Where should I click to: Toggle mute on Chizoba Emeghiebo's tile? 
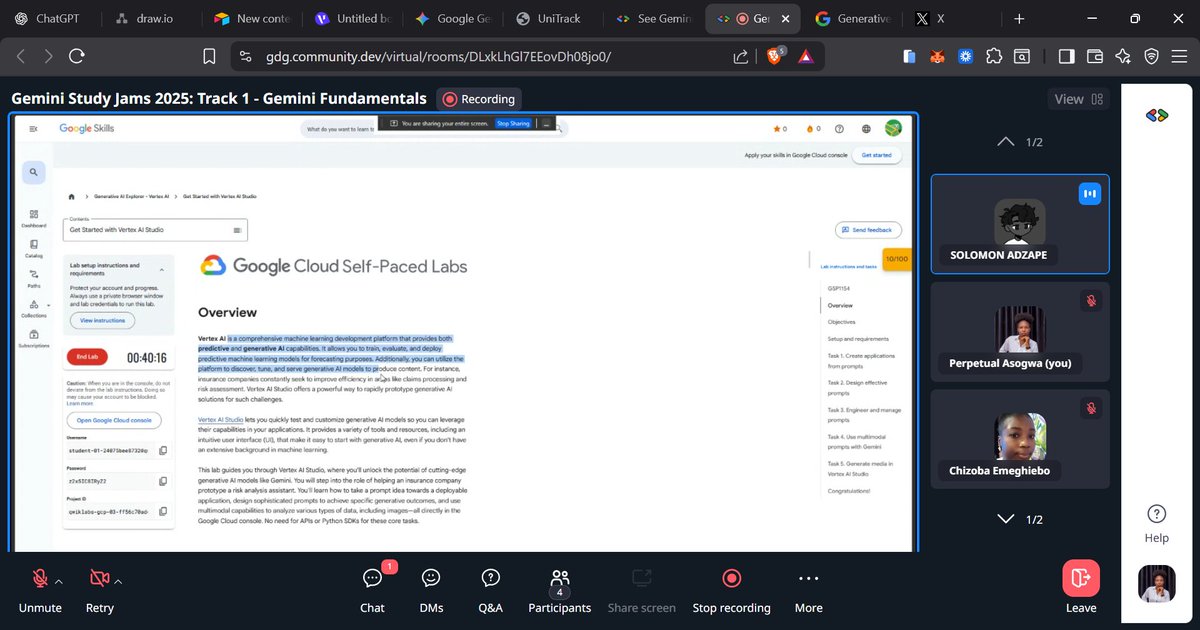point(1091,408)
